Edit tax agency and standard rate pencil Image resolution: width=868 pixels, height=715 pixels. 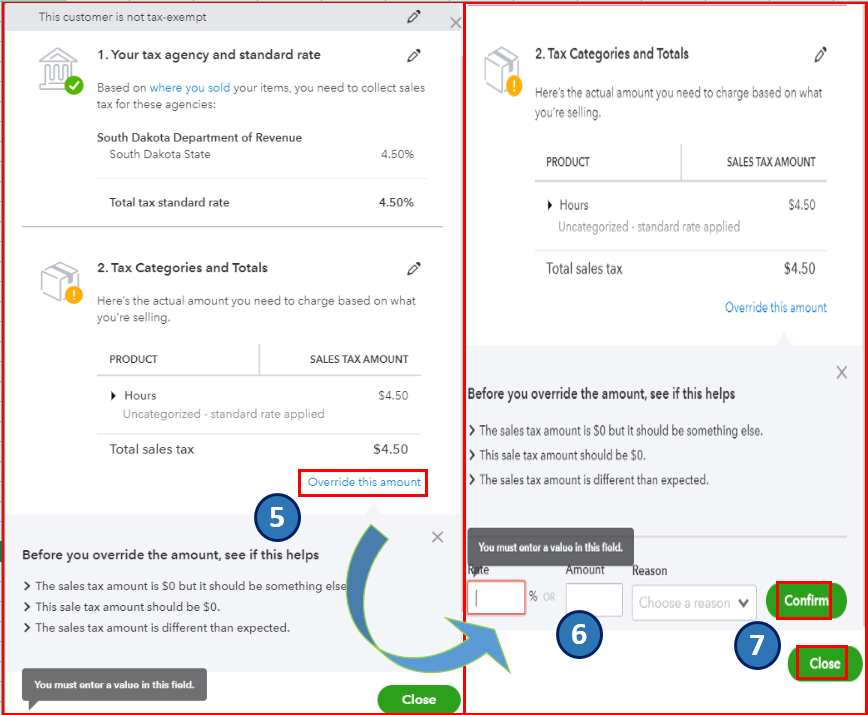pos(414,55)
